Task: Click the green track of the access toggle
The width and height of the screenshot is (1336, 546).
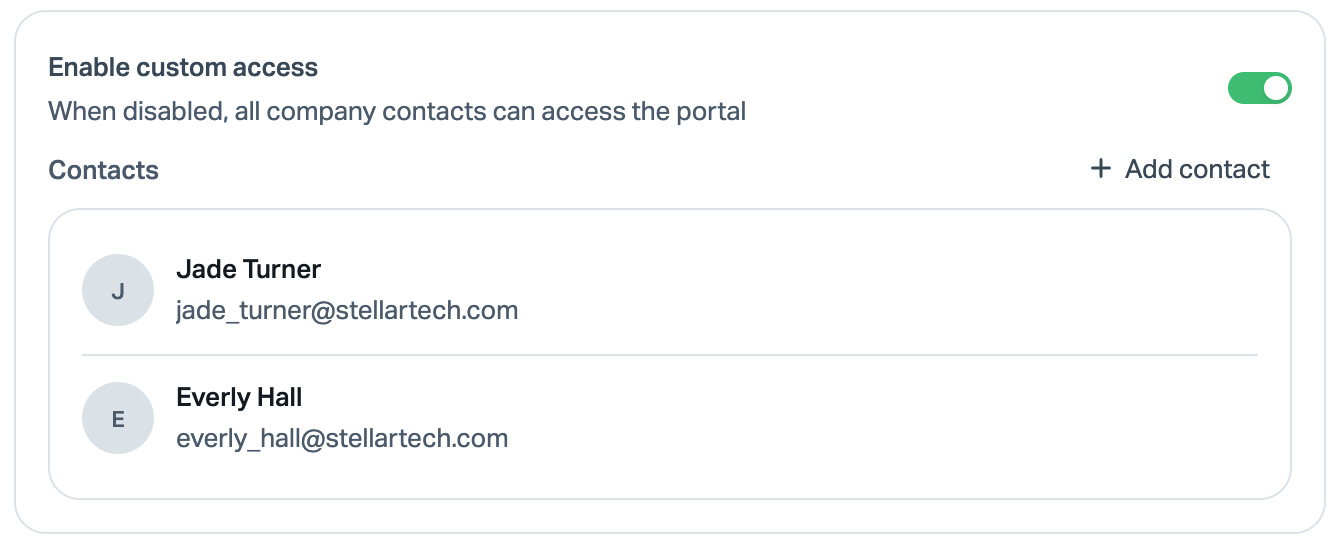Action: coord(1244,88)
